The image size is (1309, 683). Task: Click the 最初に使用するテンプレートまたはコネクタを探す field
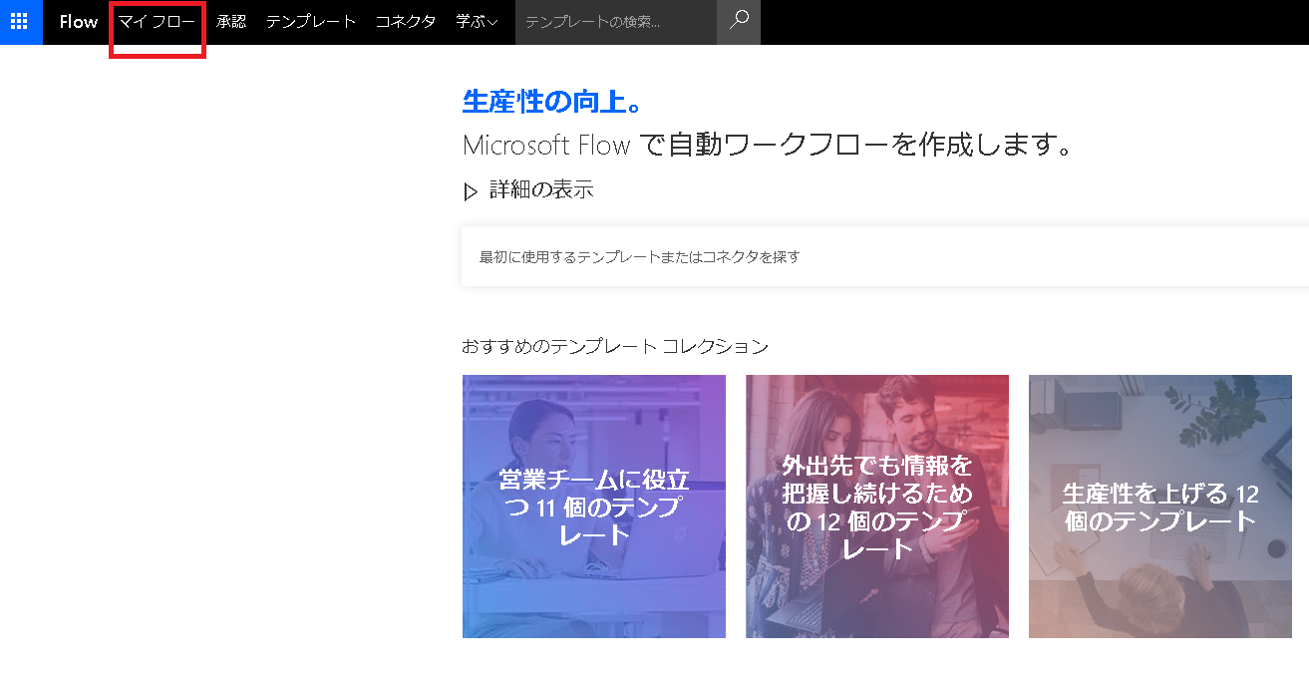point(885,257)
